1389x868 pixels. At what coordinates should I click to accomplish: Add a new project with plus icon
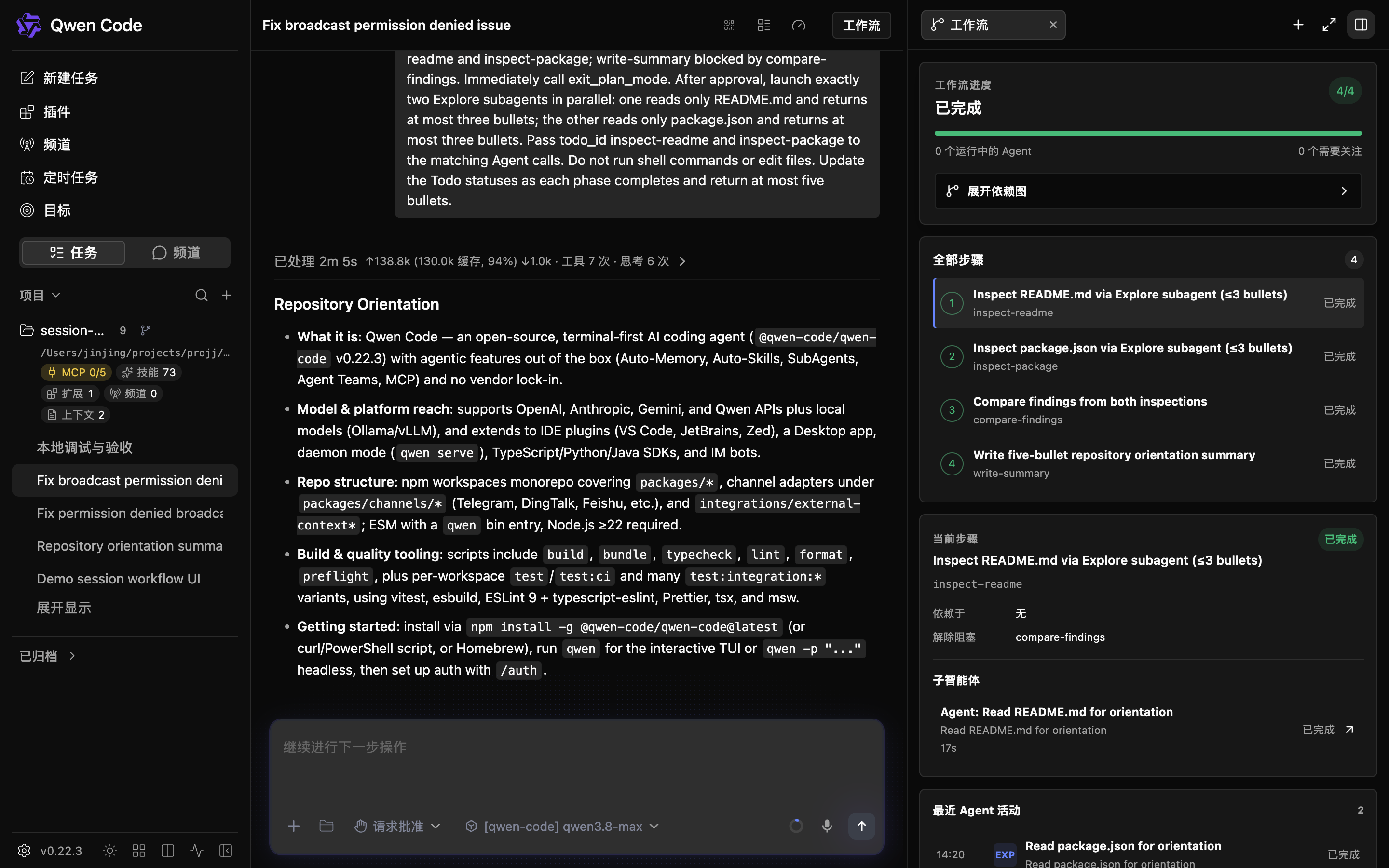[227, 295]
